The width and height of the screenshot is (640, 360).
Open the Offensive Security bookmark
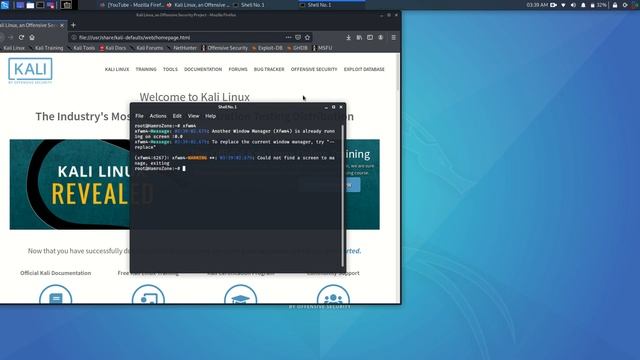click(225, 48)
